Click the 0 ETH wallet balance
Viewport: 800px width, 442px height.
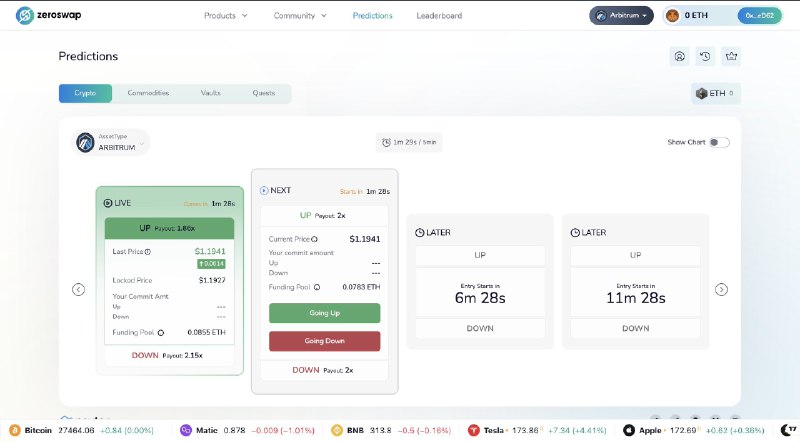[x=696, y=16]
